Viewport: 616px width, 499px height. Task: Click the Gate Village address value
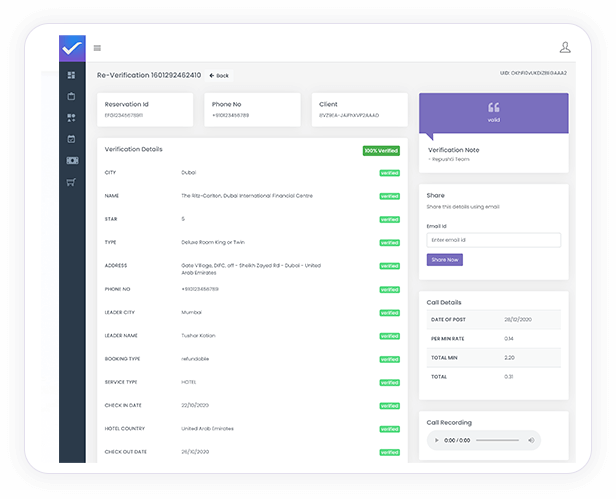click(251, 269)
